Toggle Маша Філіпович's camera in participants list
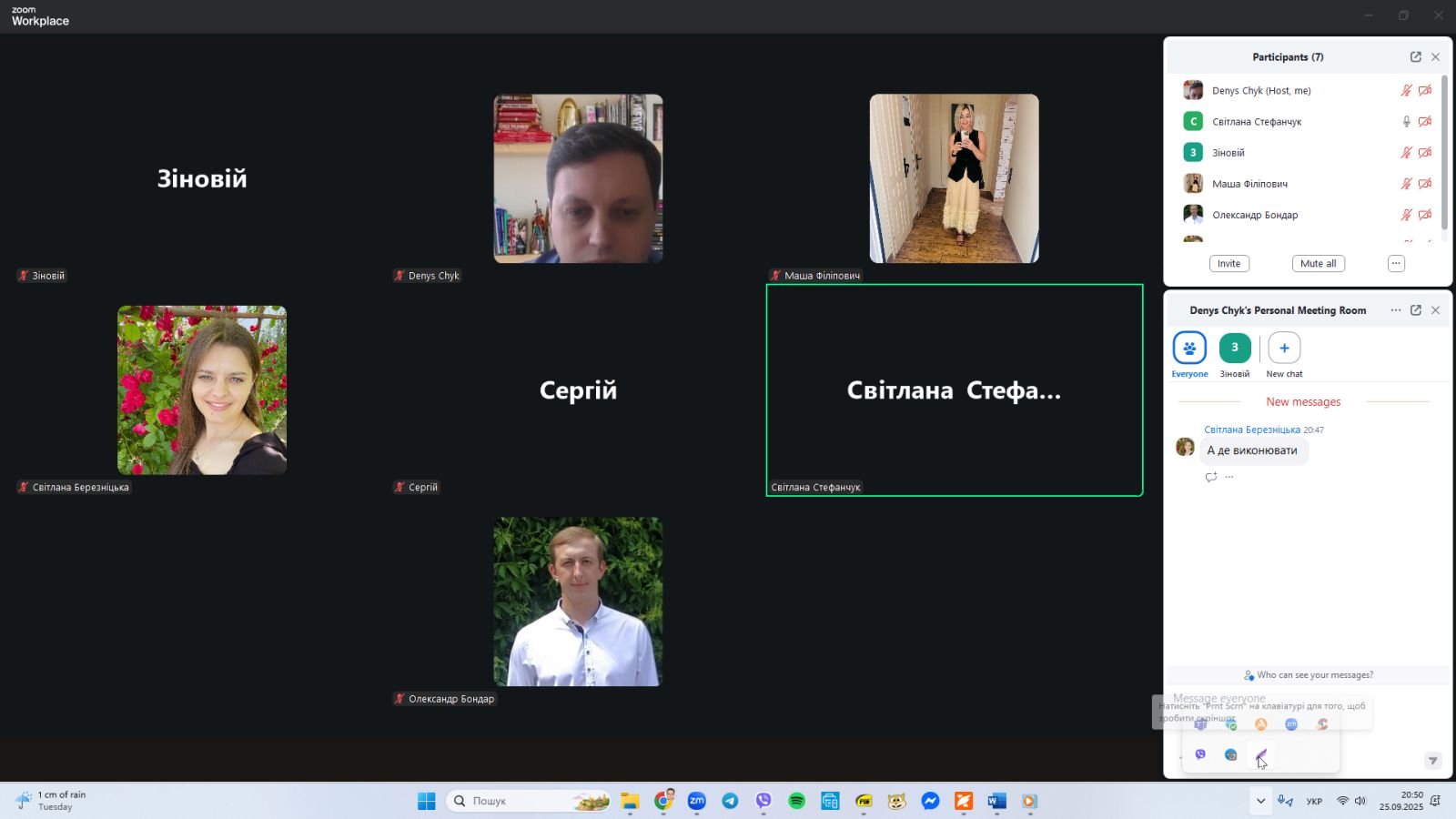1456x819 pixels. (x=1425, y=184)
